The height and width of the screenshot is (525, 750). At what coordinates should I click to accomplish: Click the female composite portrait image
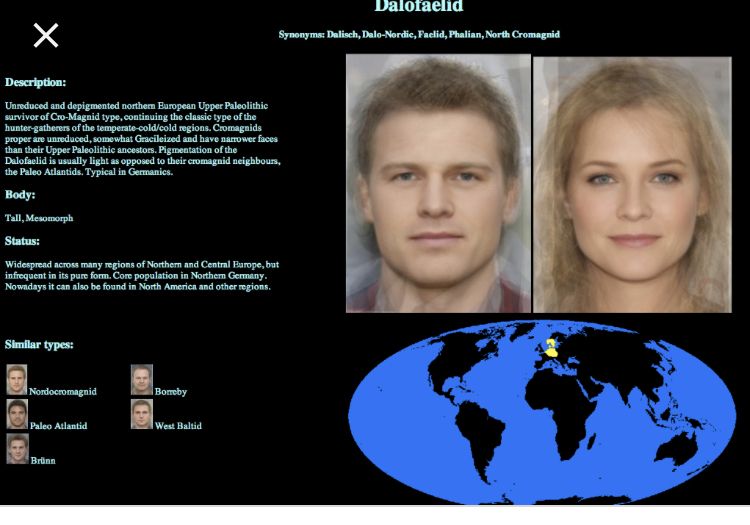(632, 185)
